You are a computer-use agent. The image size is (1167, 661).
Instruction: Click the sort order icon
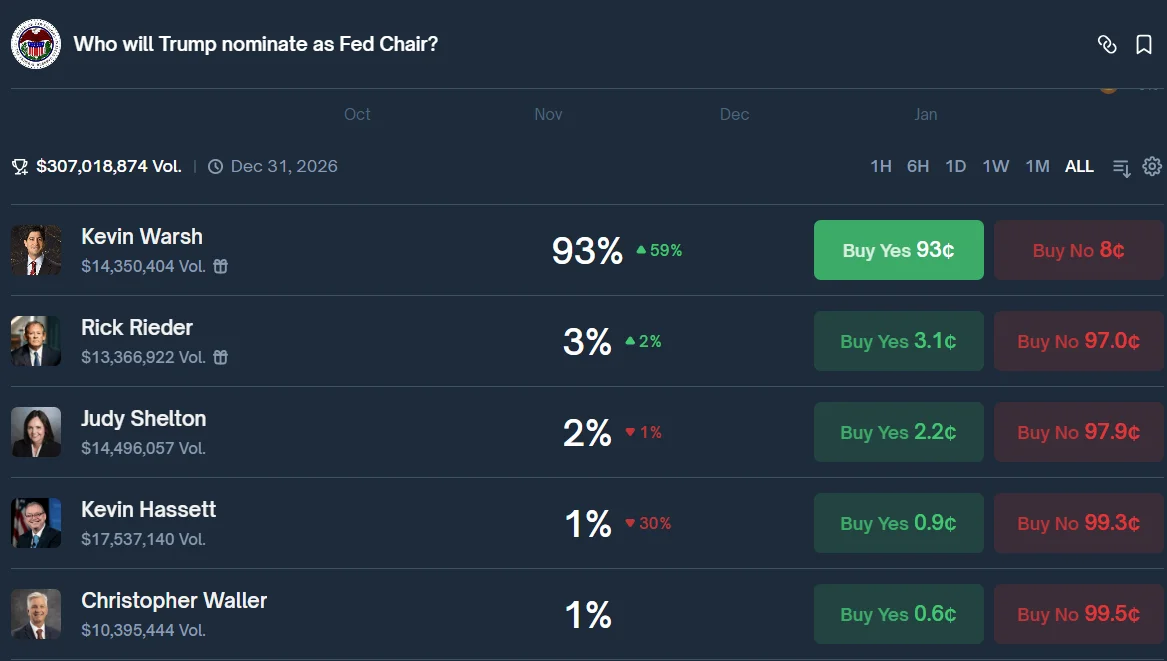(x=1122, y=167)
